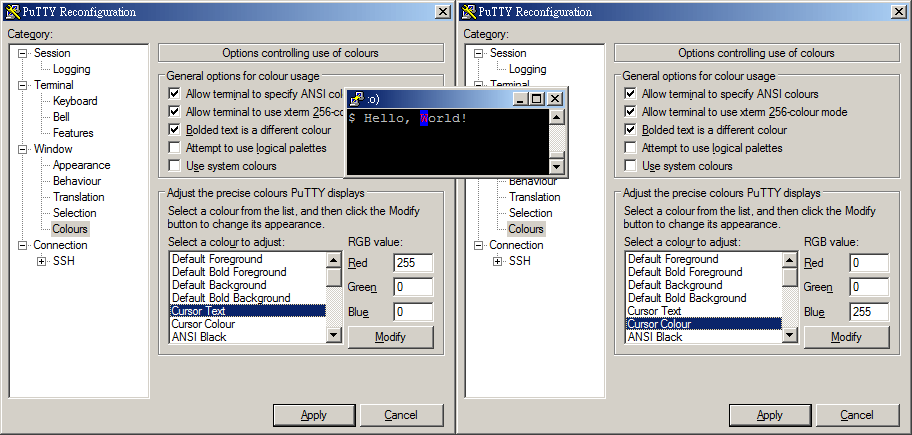The height and width of the screenshot is (435, 912).
Task: Click the Green value field in left dialog
Action: (x=413, y=287)
